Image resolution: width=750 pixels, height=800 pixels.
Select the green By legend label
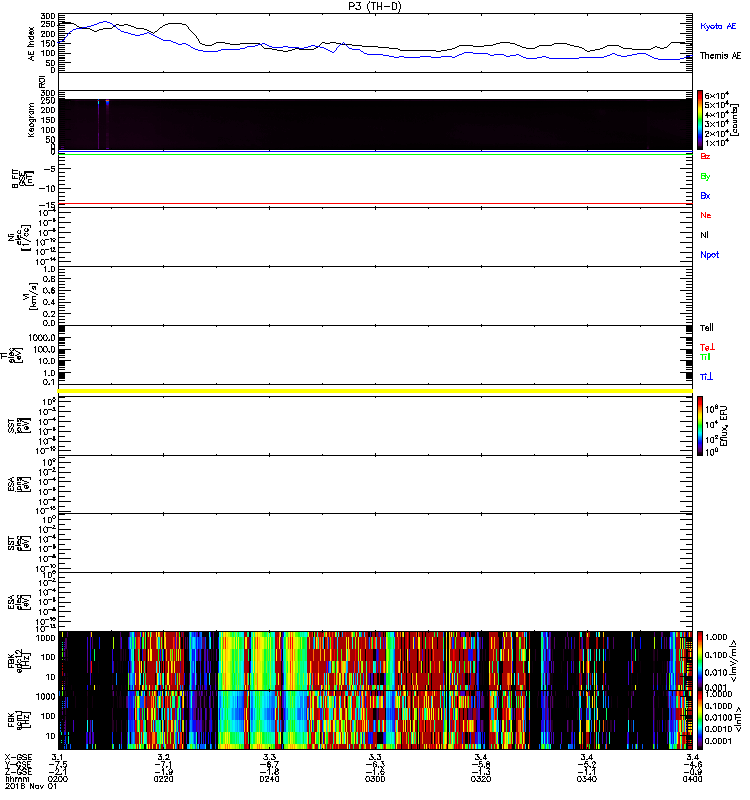(706, 176)
